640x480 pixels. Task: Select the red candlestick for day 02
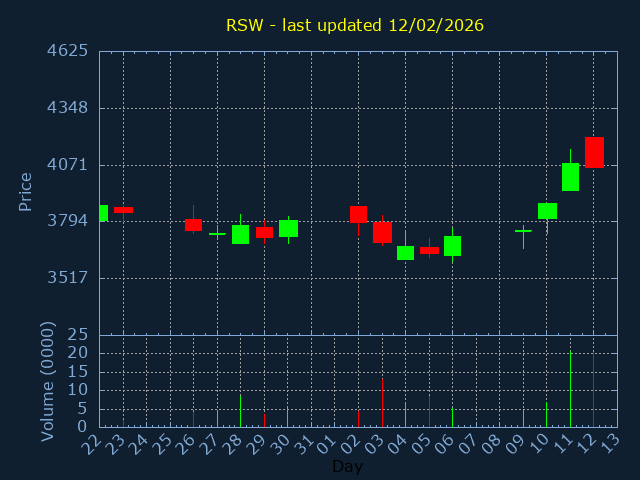tap(358, 214)
